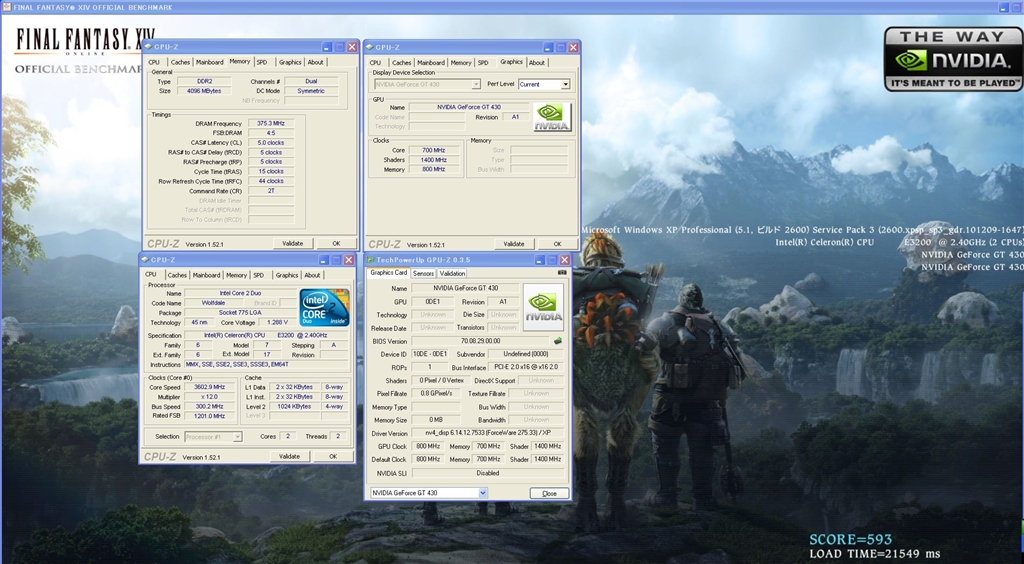
Task: Click the BIOS Version 70.08.29.00.00 field
Action: coord(481,341)
